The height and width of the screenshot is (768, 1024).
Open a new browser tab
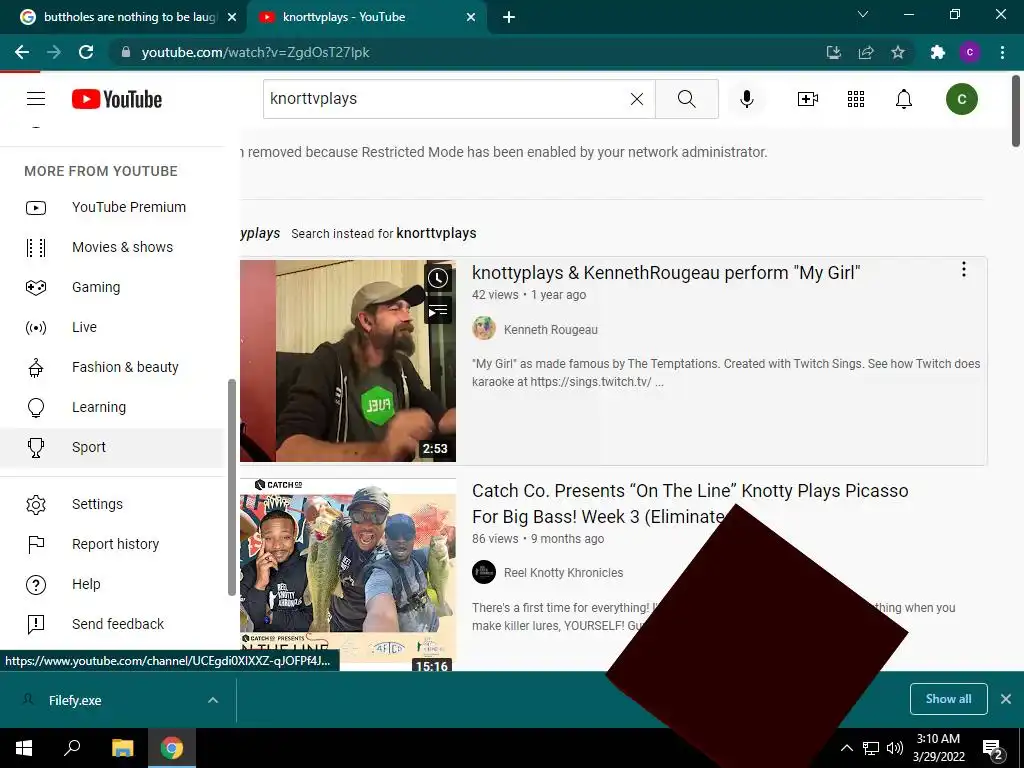509,17
